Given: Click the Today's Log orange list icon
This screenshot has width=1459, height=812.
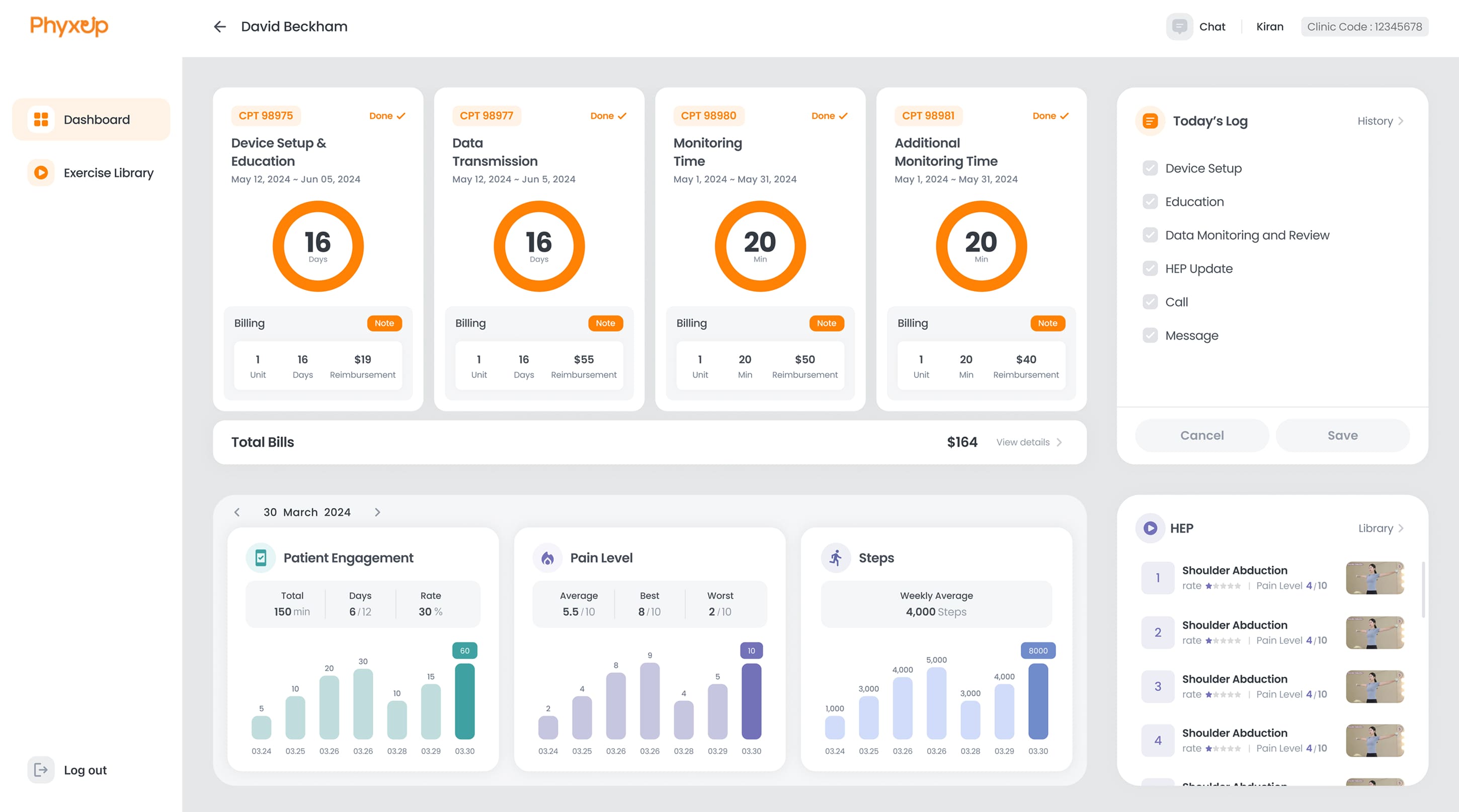Looking at the screenshot, I should pyautogui.click(x=1150, y=121).
